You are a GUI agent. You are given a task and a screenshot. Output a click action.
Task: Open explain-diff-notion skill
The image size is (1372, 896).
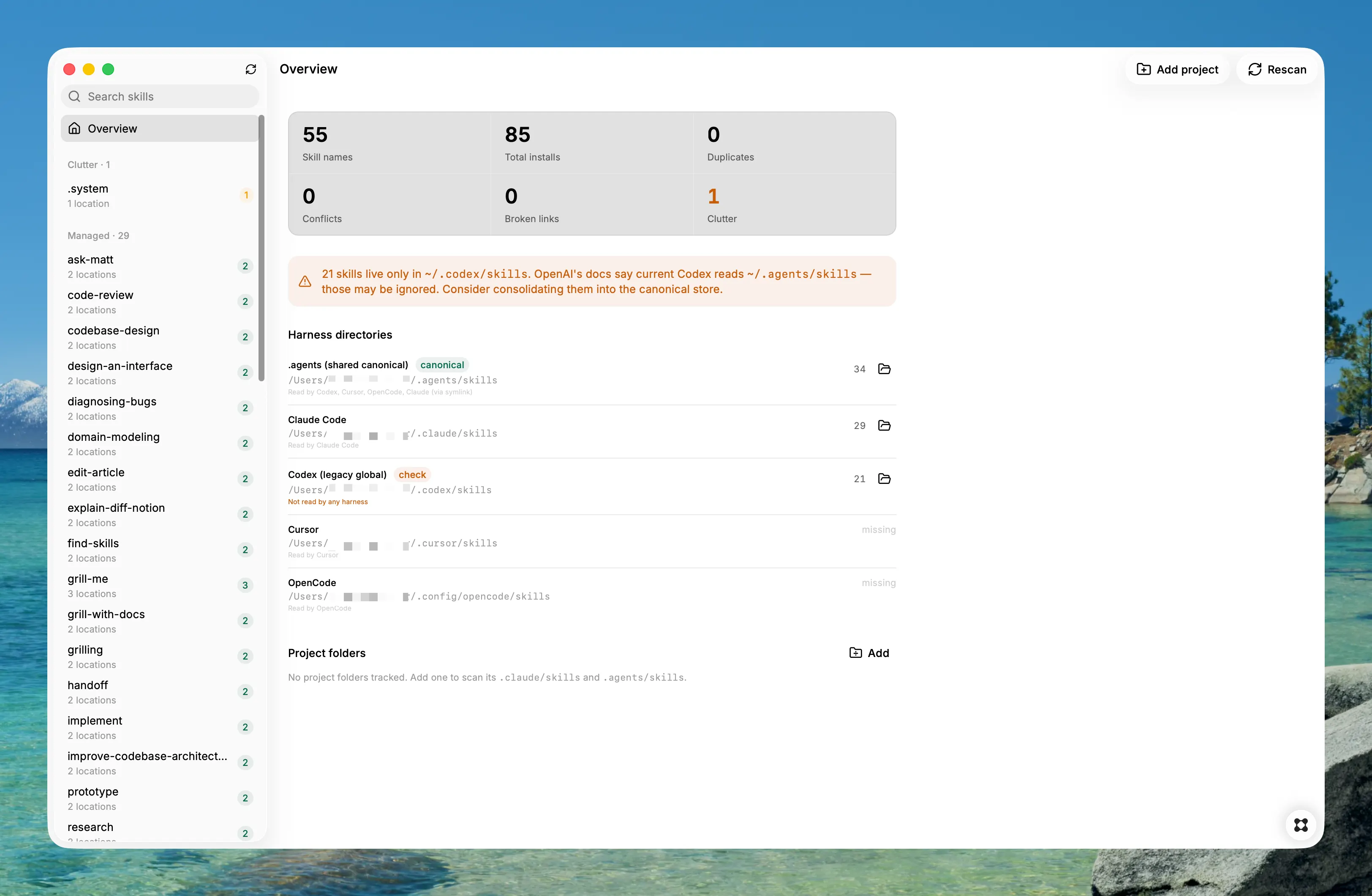(160, 515)
